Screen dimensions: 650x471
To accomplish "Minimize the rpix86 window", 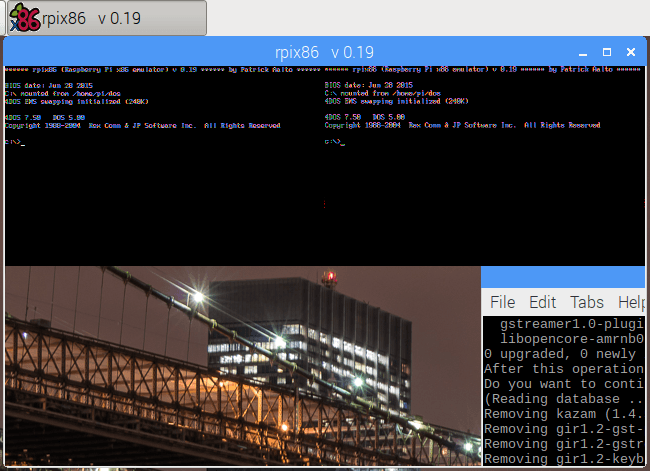I will pyautogui.click(x=583, y=53).
